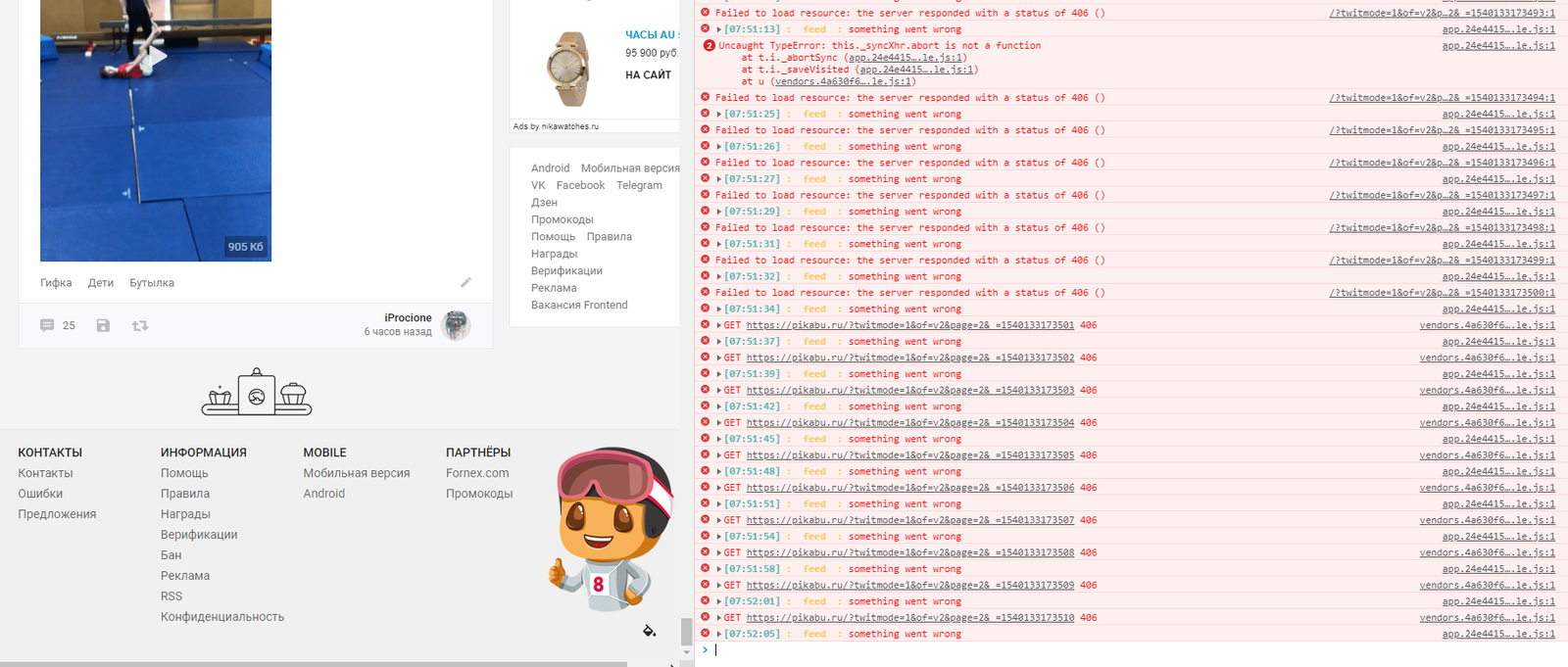Open the post comments via speech bubble icon

pyautogui.click(x=47, y=325)
